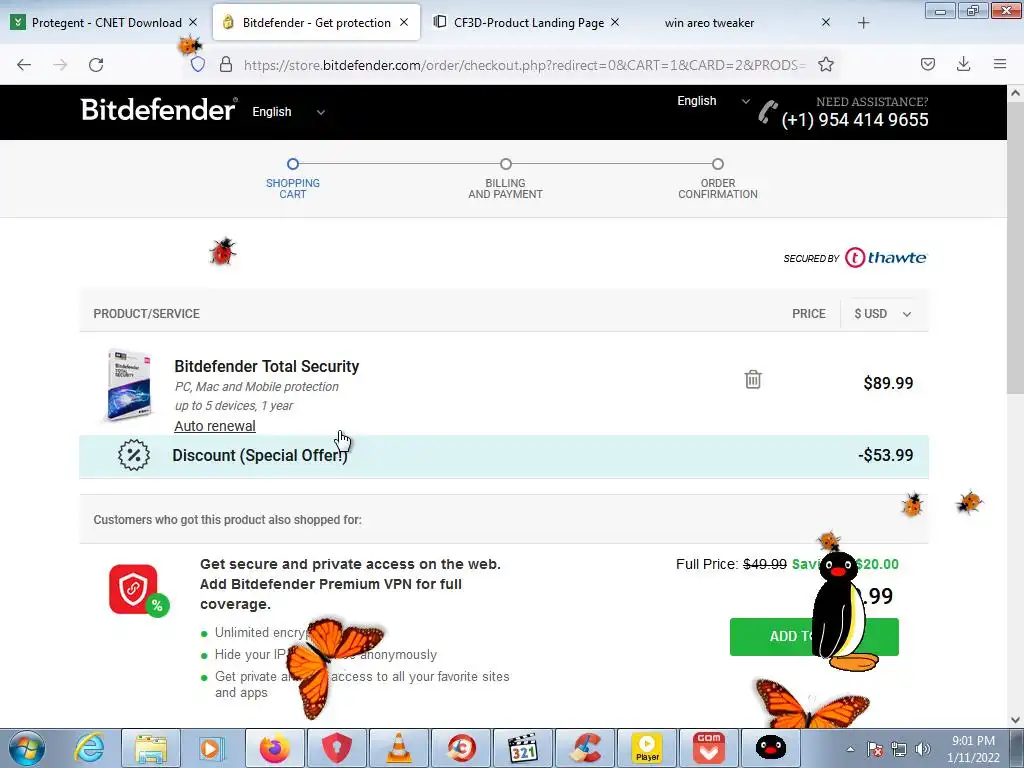Click the page scrollbar up arrow
The width and height of the screenshot is (1024, 768).
click(1015, 93)
